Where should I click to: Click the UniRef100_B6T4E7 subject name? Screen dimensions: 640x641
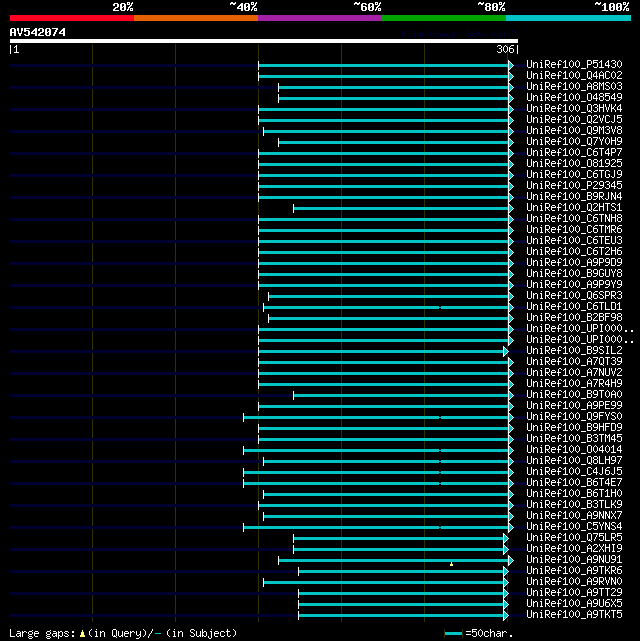[574, 483]
